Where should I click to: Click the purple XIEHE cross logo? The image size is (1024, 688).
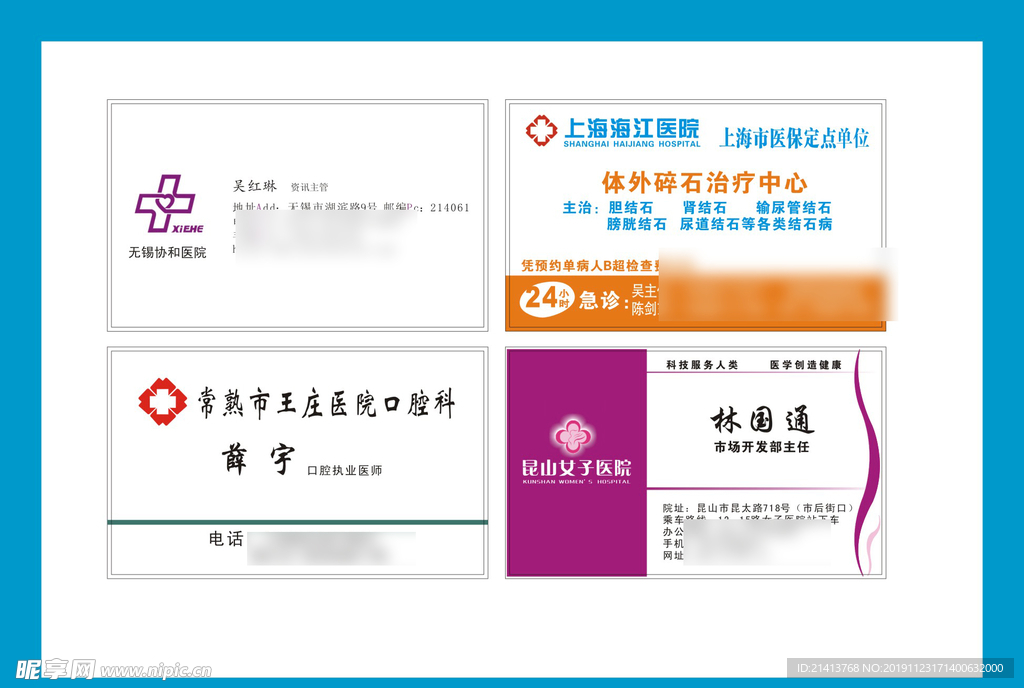coord(166,205)
